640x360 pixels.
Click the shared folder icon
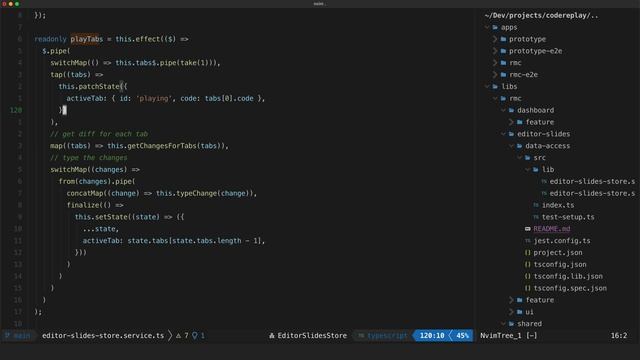point(511,324)
